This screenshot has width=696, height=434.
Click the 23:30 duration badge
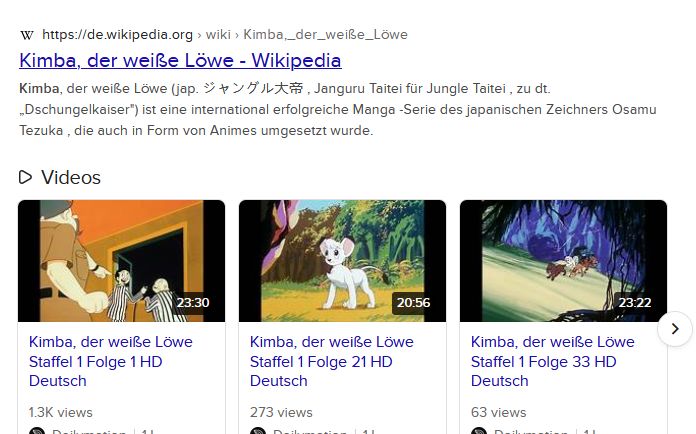(193, 303)
